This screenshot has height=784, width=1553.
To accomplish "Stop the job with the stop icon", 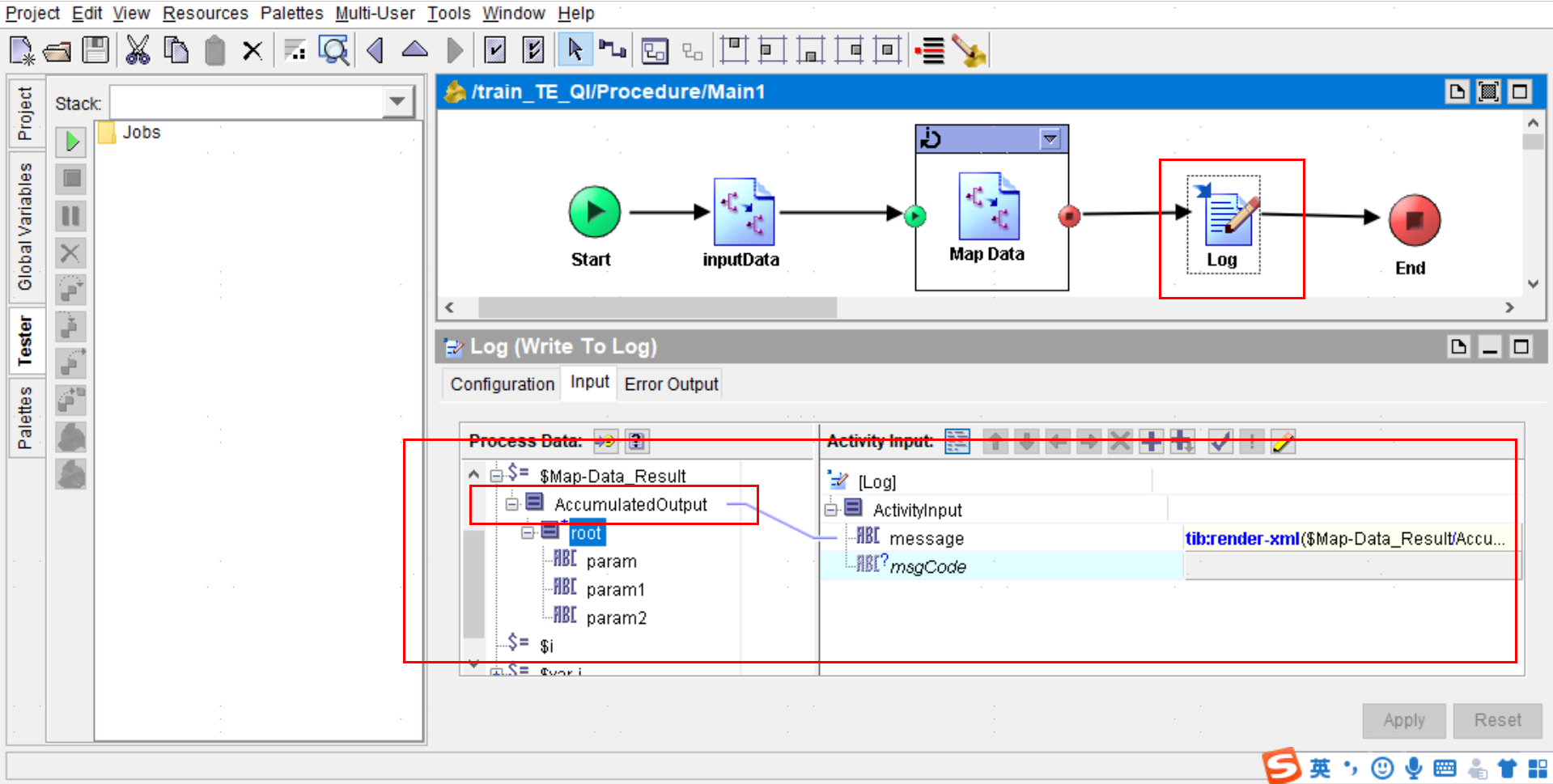I will [x=70, y=179].
